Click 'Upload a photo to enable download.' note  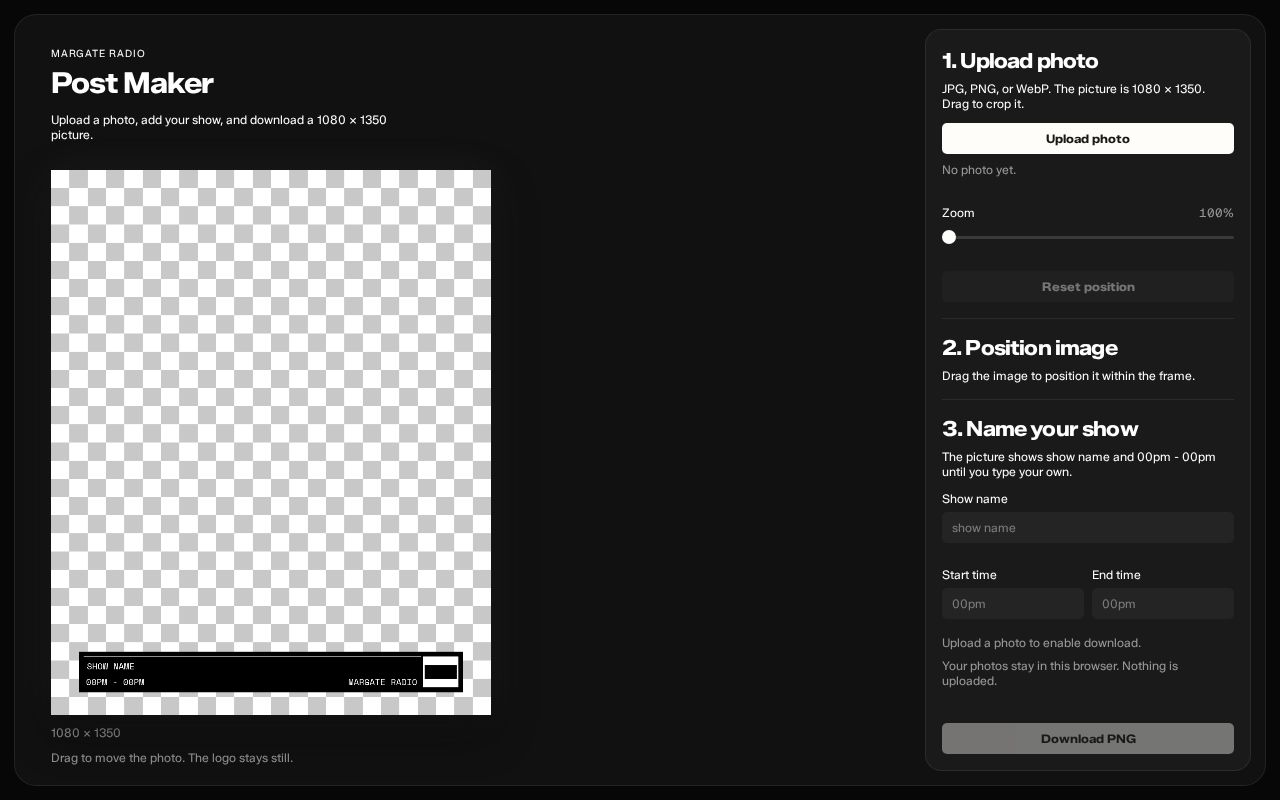click(x=1041, y=643)
